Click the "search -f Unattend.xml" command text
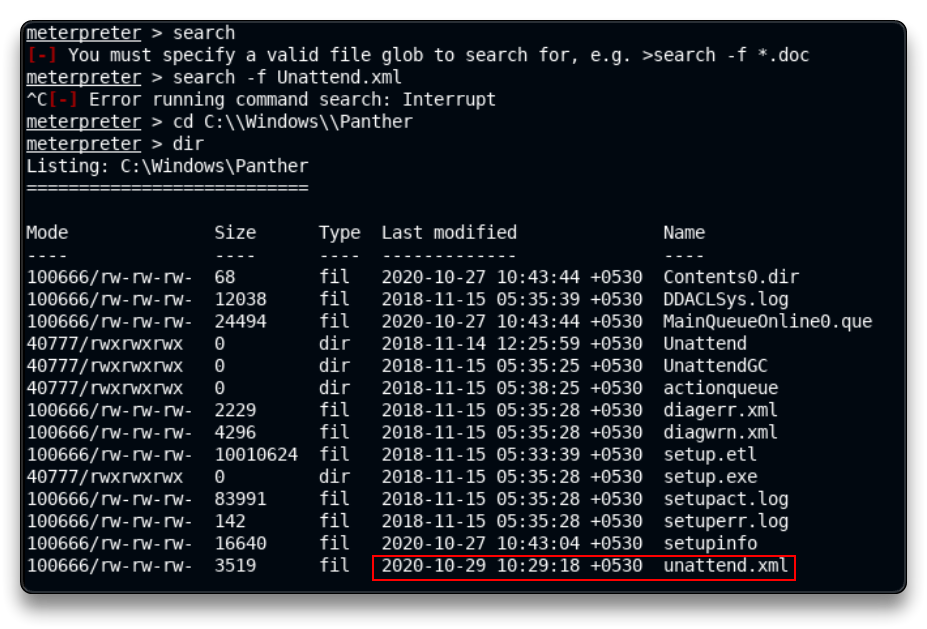 pyautogui.click(x=288, y=77)
